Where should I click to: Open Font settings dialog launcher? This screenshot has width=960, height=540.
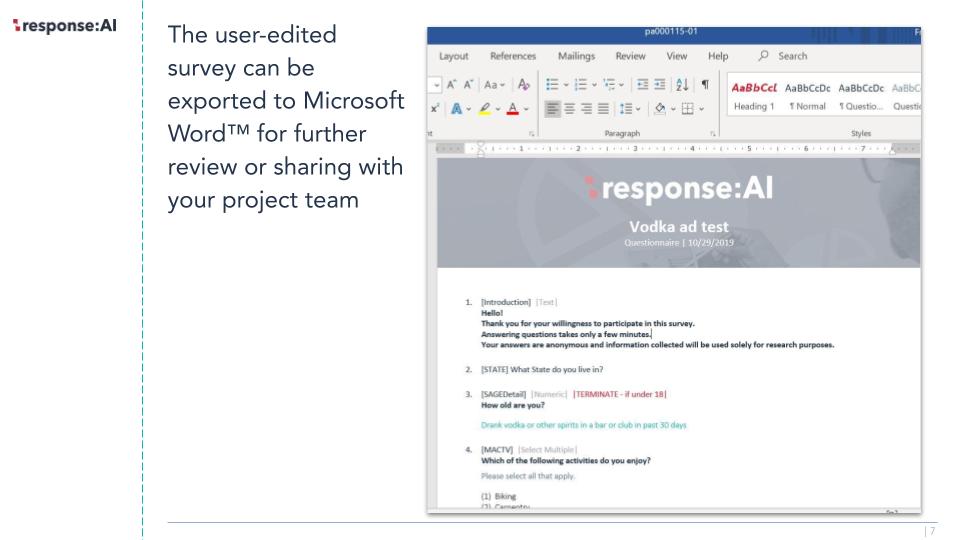[x=531, y=133]
